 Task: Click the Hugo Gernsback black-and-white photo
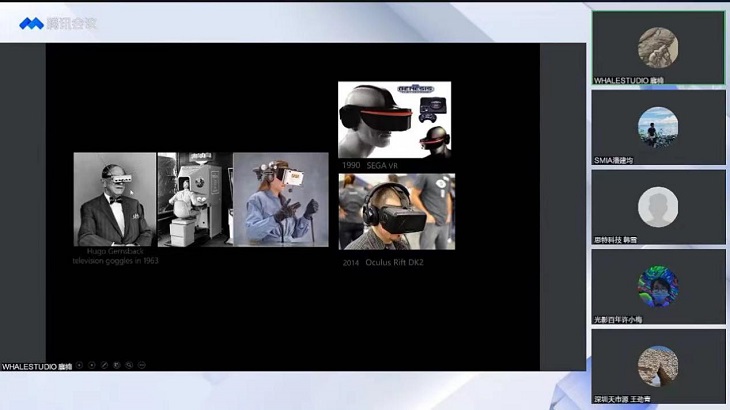click(x=114, y=199)
